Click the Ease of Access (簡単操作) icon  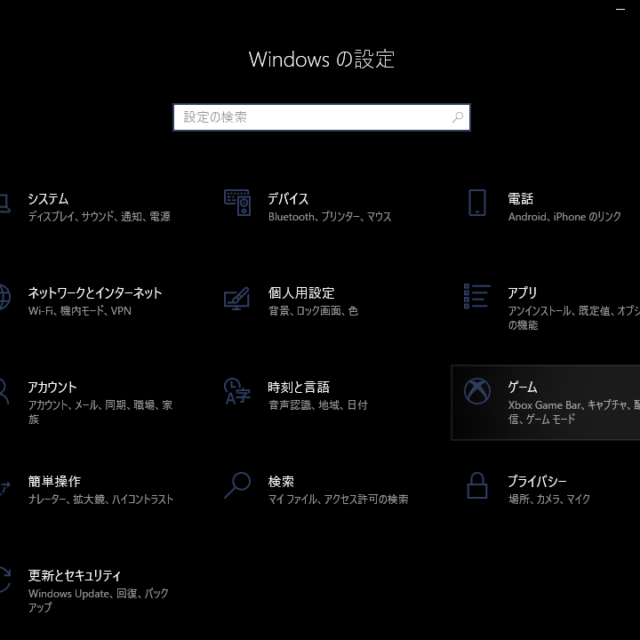4,488
